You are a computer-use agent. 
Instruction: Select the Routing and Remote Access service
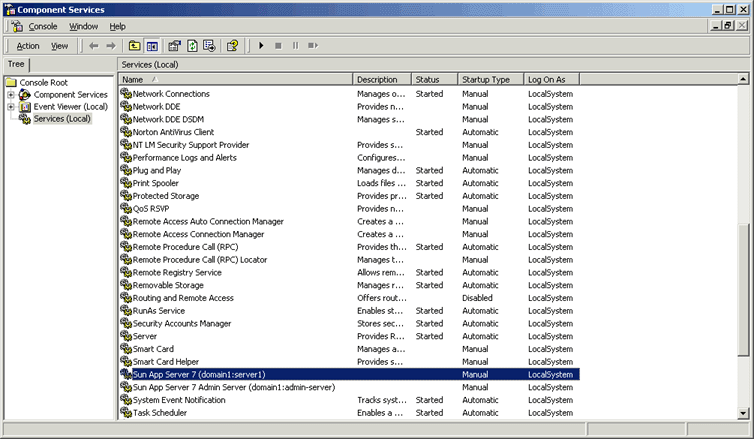pos(183,298)
